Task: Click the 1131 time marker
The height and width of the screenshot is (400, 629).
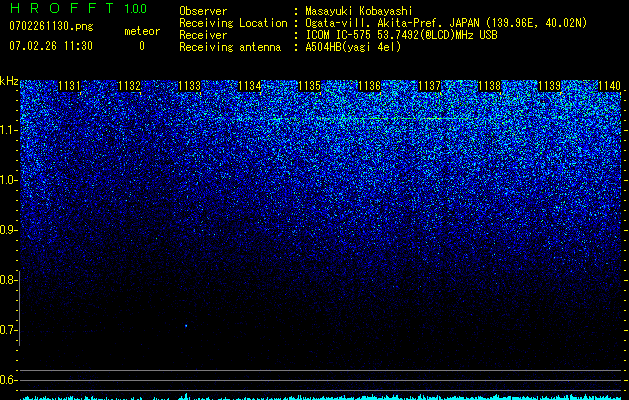Action: pyautogui.click(x=69, y=86)
